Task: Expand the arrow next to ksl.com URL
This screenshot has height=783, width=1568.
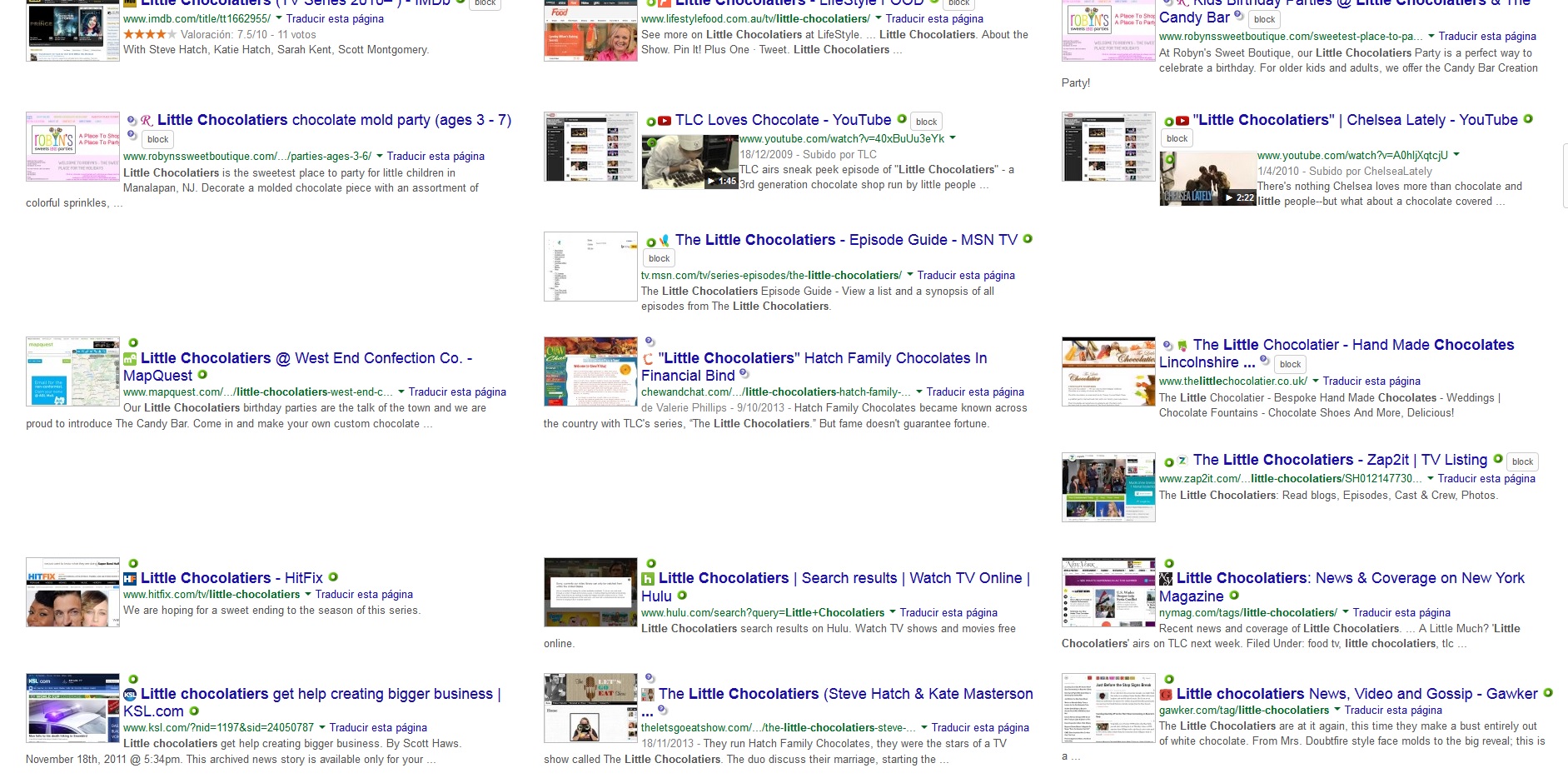Action: click(322, 726)
